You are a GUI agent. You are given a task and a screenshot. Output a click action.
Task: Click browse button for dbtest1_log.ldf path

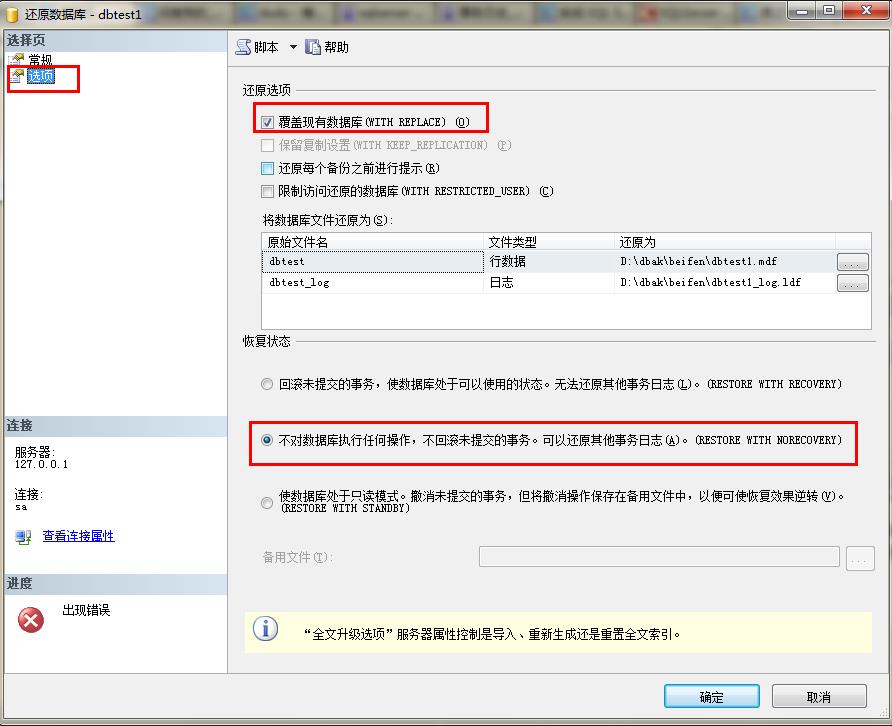pos(853,283)
